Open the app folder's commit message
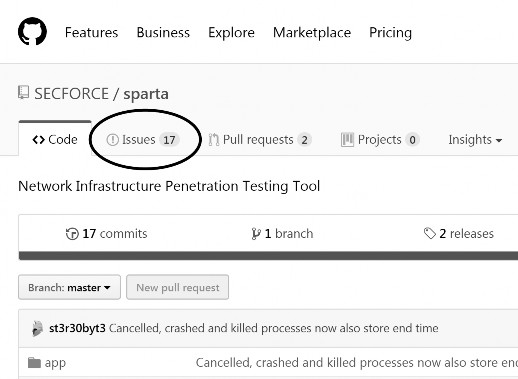Image resolution: width=518 pixels, height=379 pixels. coord(357,363)
